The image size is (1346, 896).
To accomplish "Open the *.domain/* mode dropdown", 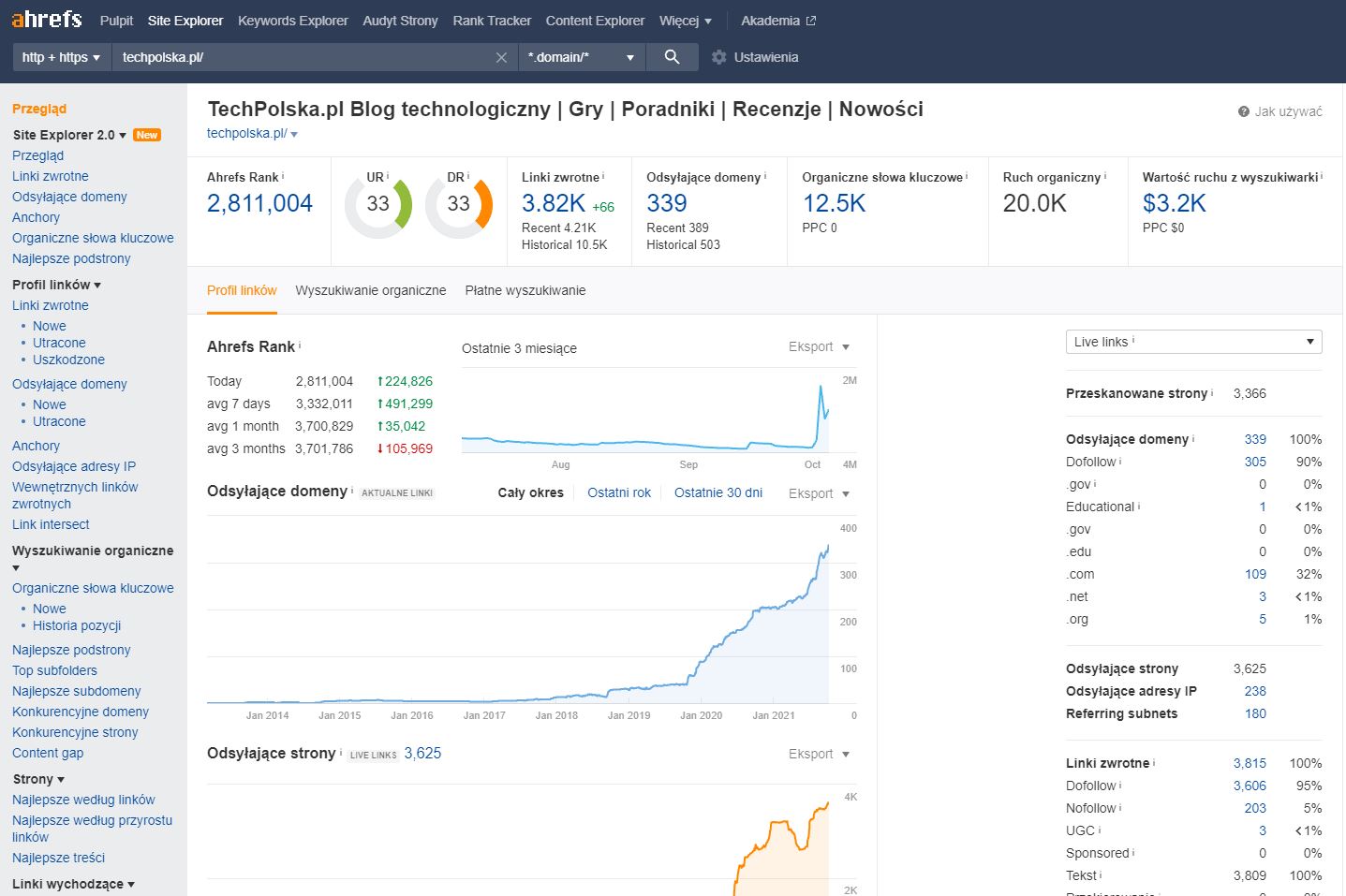I will [x=580, y=57].
